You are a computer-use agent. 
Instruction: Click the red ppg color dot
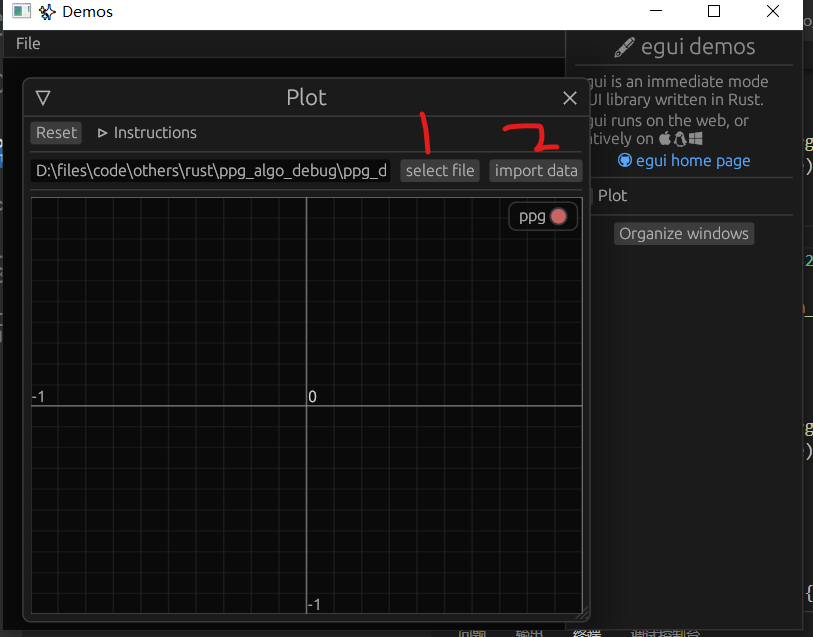[558, 216]
